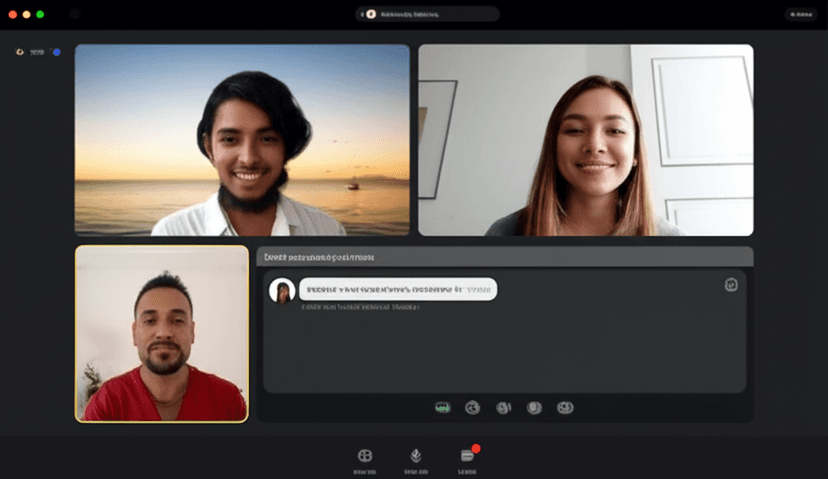Click the center title pill in the top bar

pos(428,14)
